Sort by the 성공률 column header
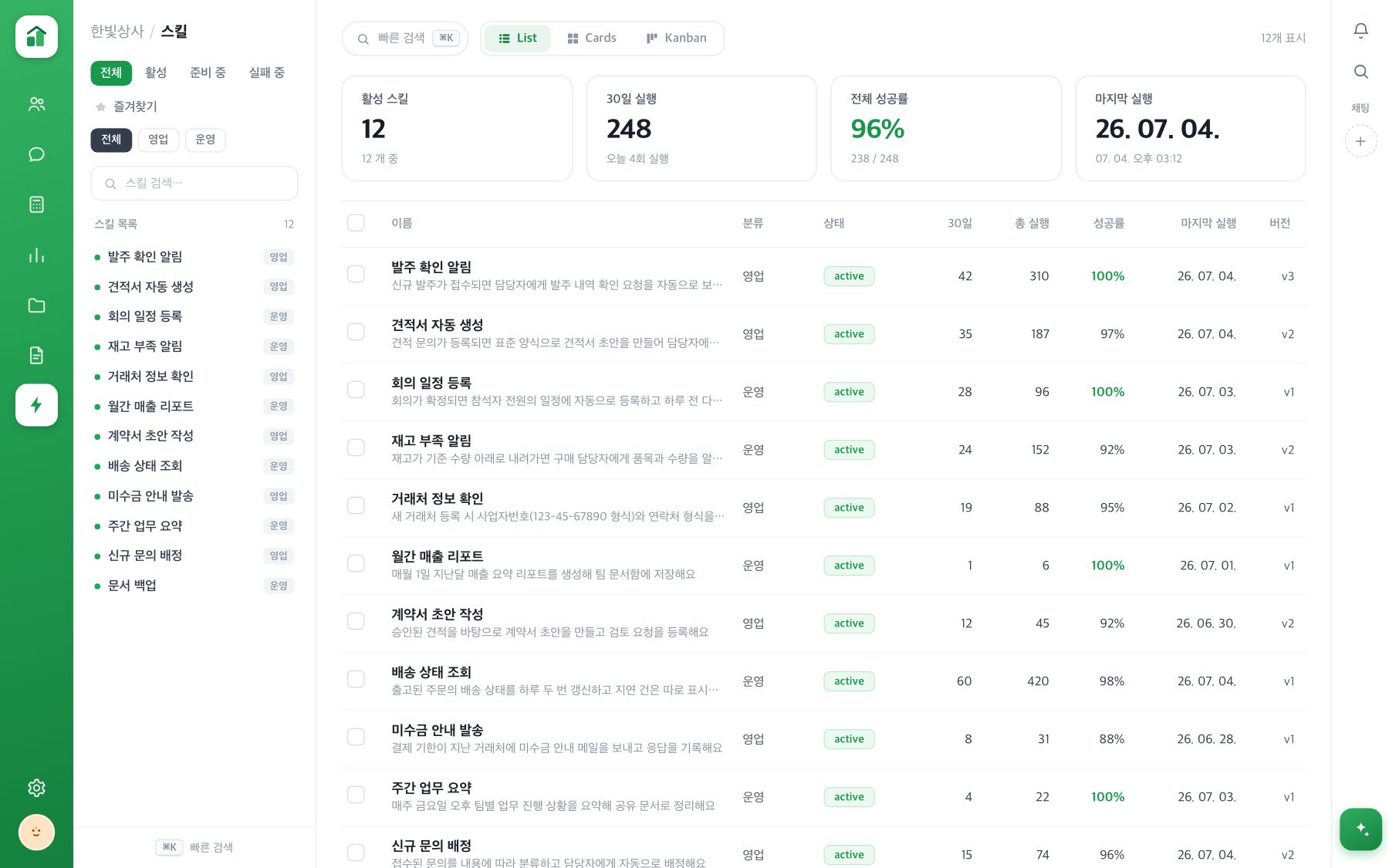The image size is (1389, 868). pyautogui.click(x=1109, y=223)
